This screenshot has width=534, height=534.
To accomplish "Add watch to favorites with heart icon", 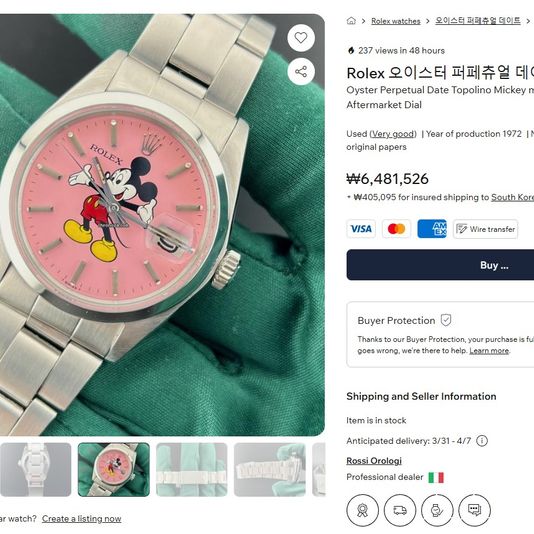I will [301, 38].
